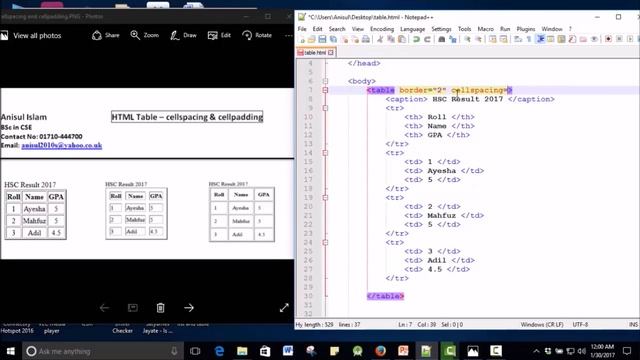Screen dimensions: 640x360
Task: Click Start Recording macro red dot icon
Action: point(608,40)
